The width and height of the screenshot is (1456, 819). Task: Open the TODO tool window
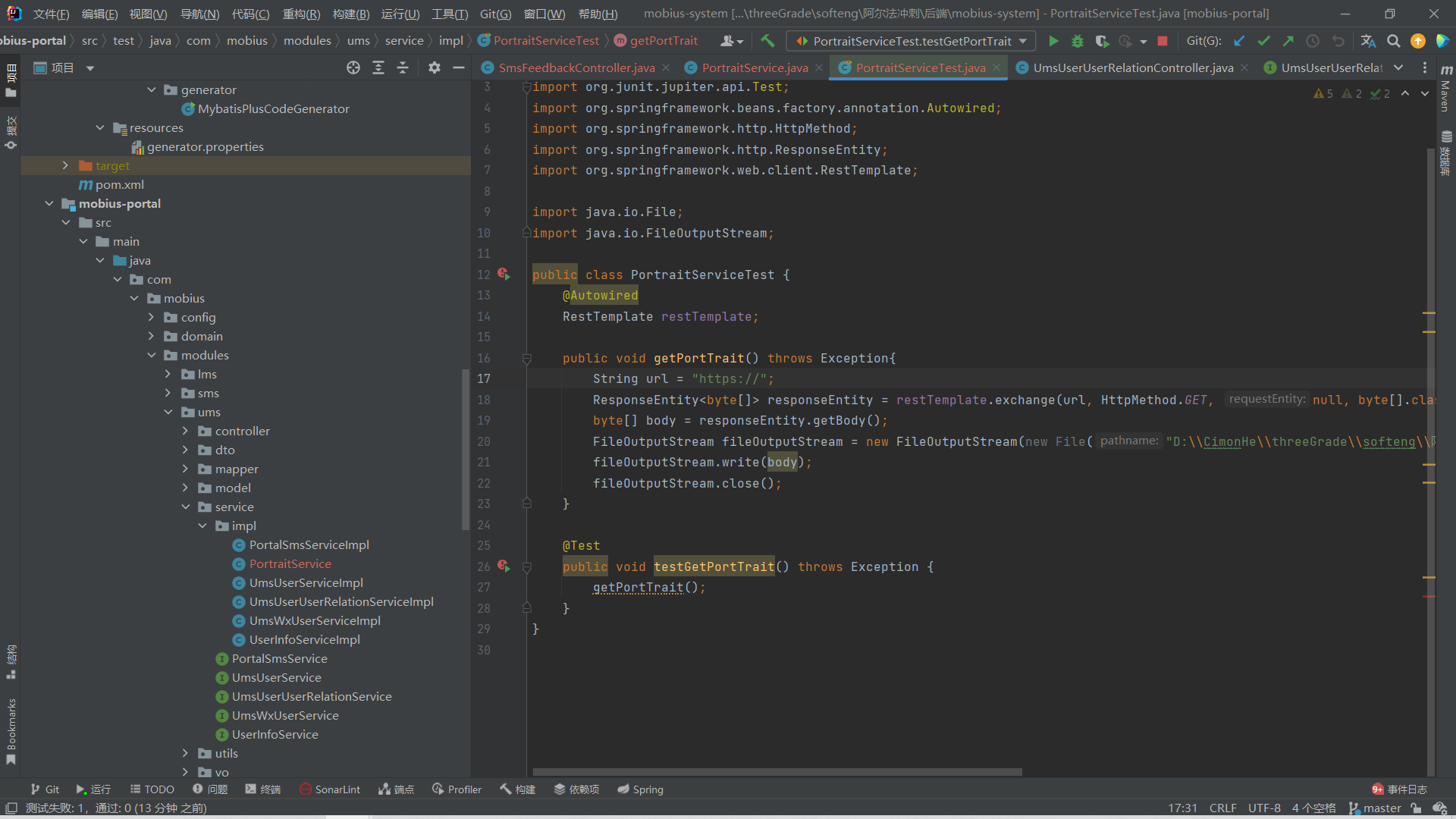click(x=152, y=789)
